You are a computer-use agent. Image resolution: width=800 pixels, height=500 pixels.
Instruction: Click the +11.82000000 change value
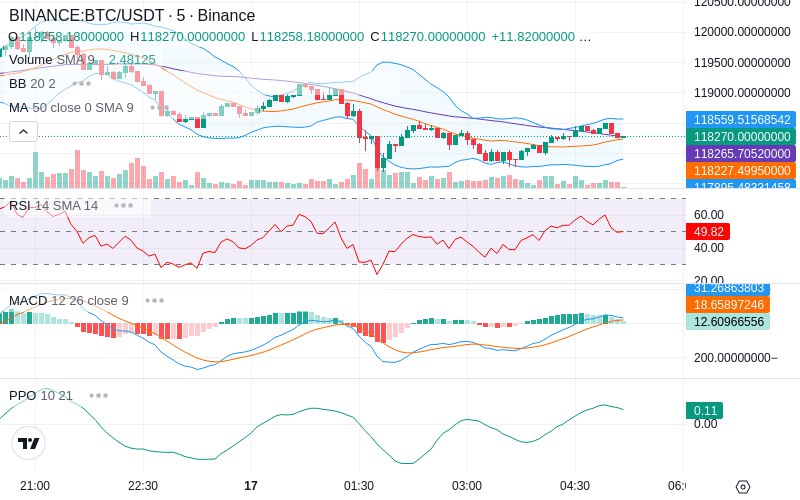[x=533, y=37]
